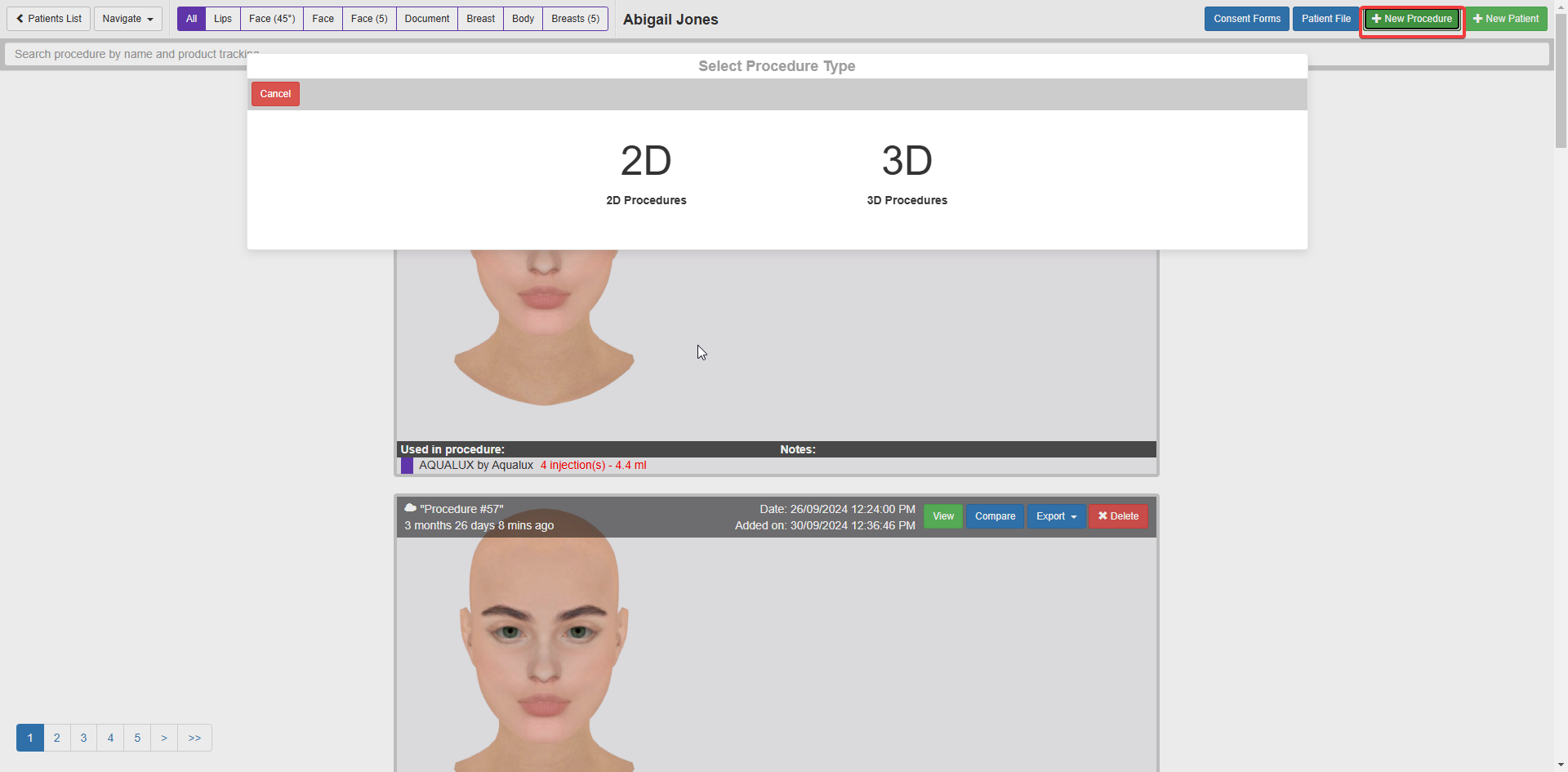1568x772 pixels.
Task: Select the 2D Procedures option
Action: [x=646, y=173]
